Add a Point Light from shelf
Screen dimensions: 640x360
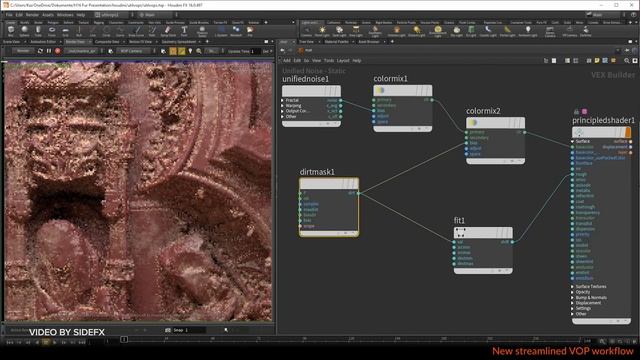(322, 31)
